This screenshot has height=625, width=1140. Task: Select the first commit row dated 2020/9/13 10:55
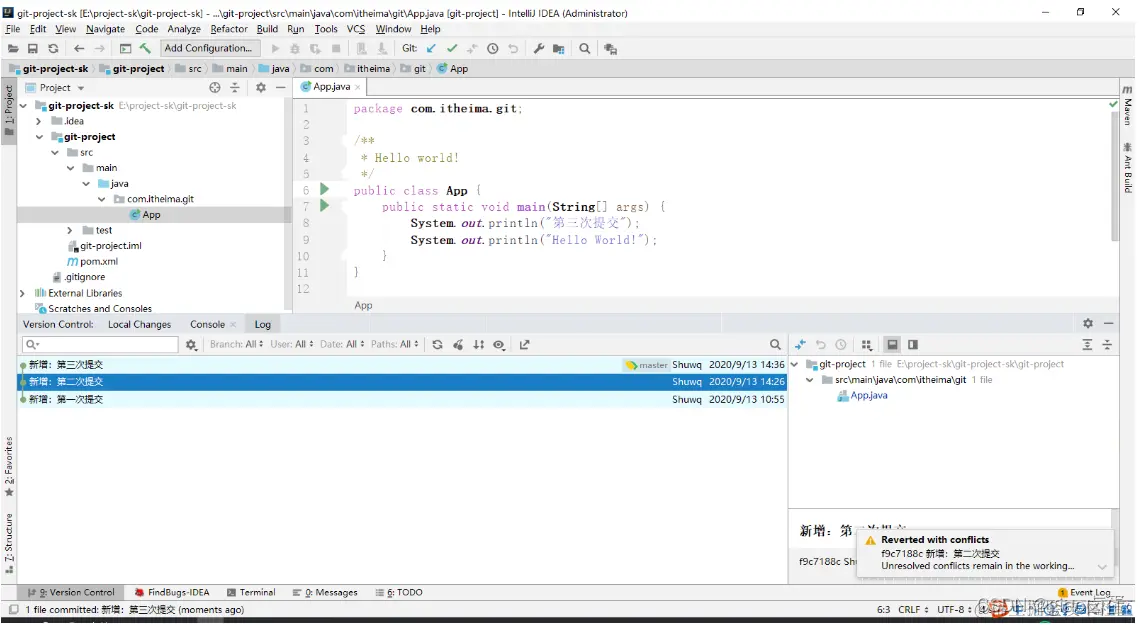click(x=402, y=400)
